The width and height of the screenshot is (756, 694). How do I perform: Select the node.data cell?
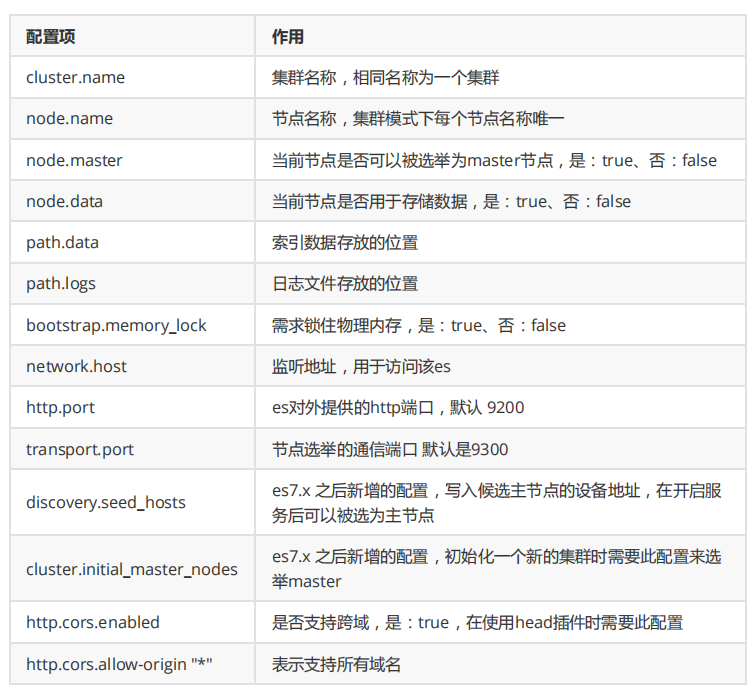(133, 201)
